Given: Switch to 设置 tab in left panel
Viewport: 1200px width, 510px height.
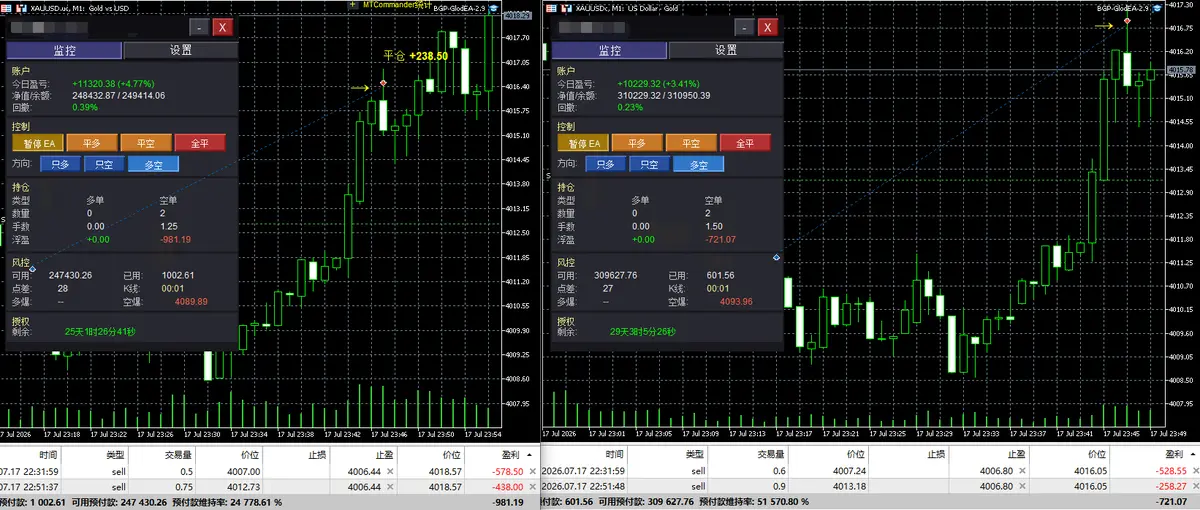Looking at the screenshot, I should (x=180, y=50).
